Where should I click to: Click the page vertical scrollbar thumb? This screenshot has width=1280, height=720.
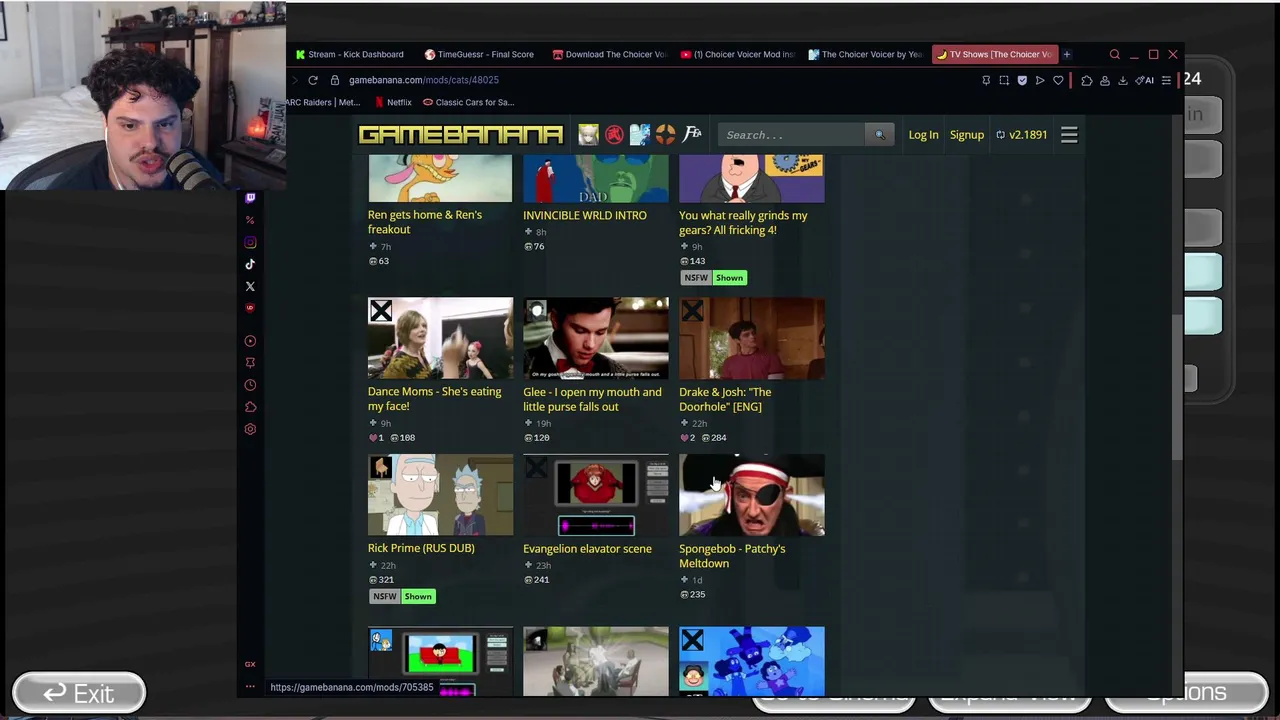(x=1178, y=387)
